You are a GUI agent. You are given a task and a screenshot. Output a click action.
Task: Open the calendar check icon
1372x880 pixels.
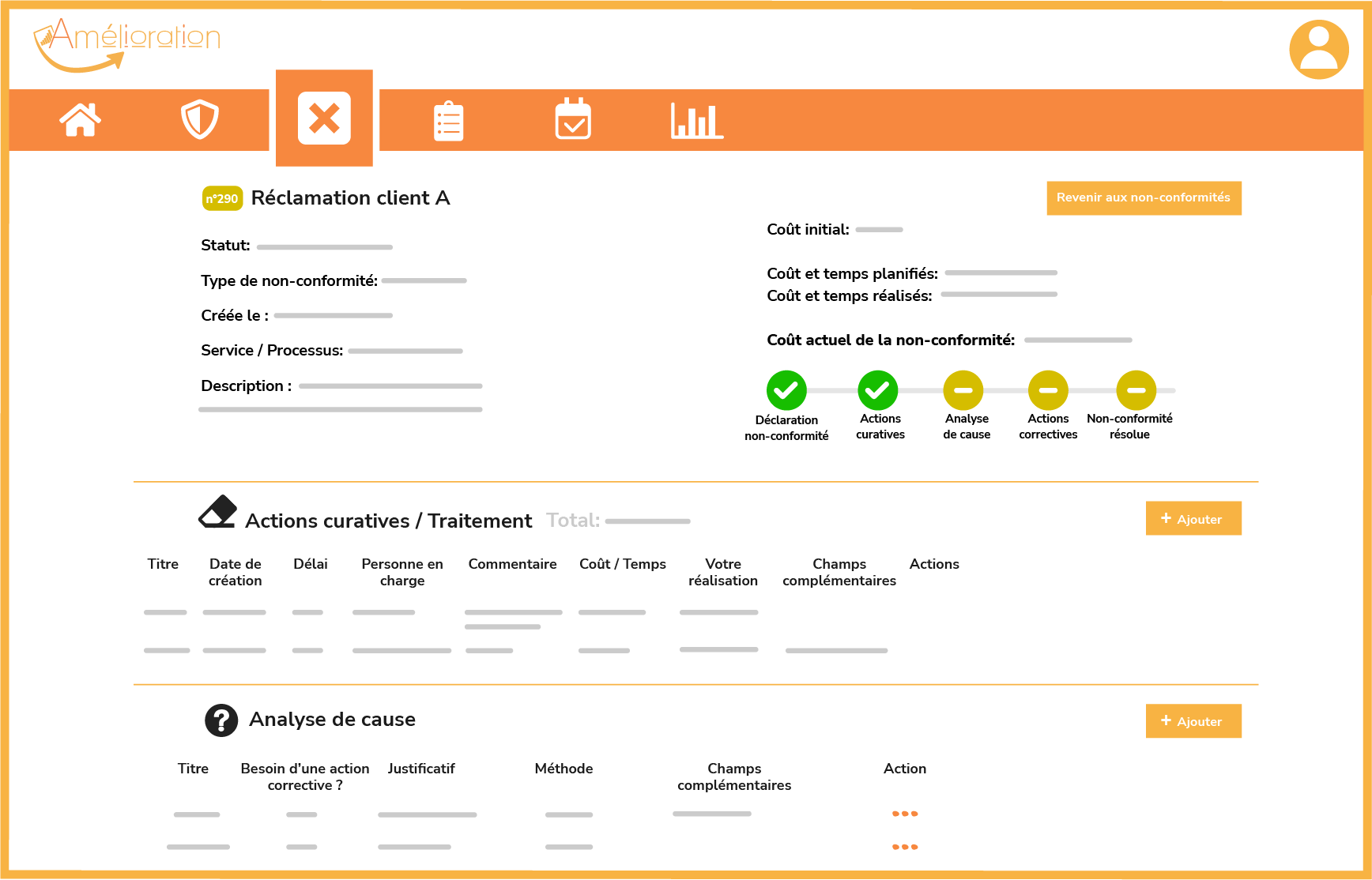(573, 119)
